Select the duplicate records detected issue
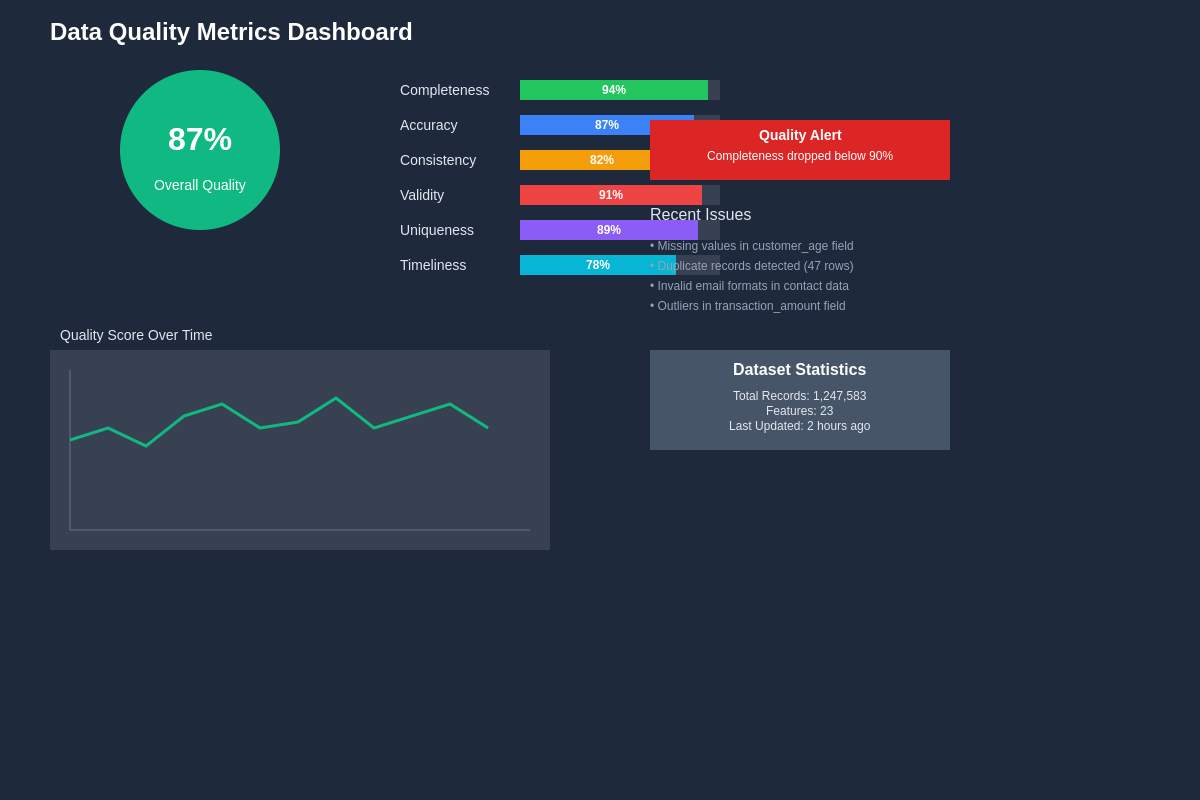This screenshot has height=800, width=1200. 752,266
